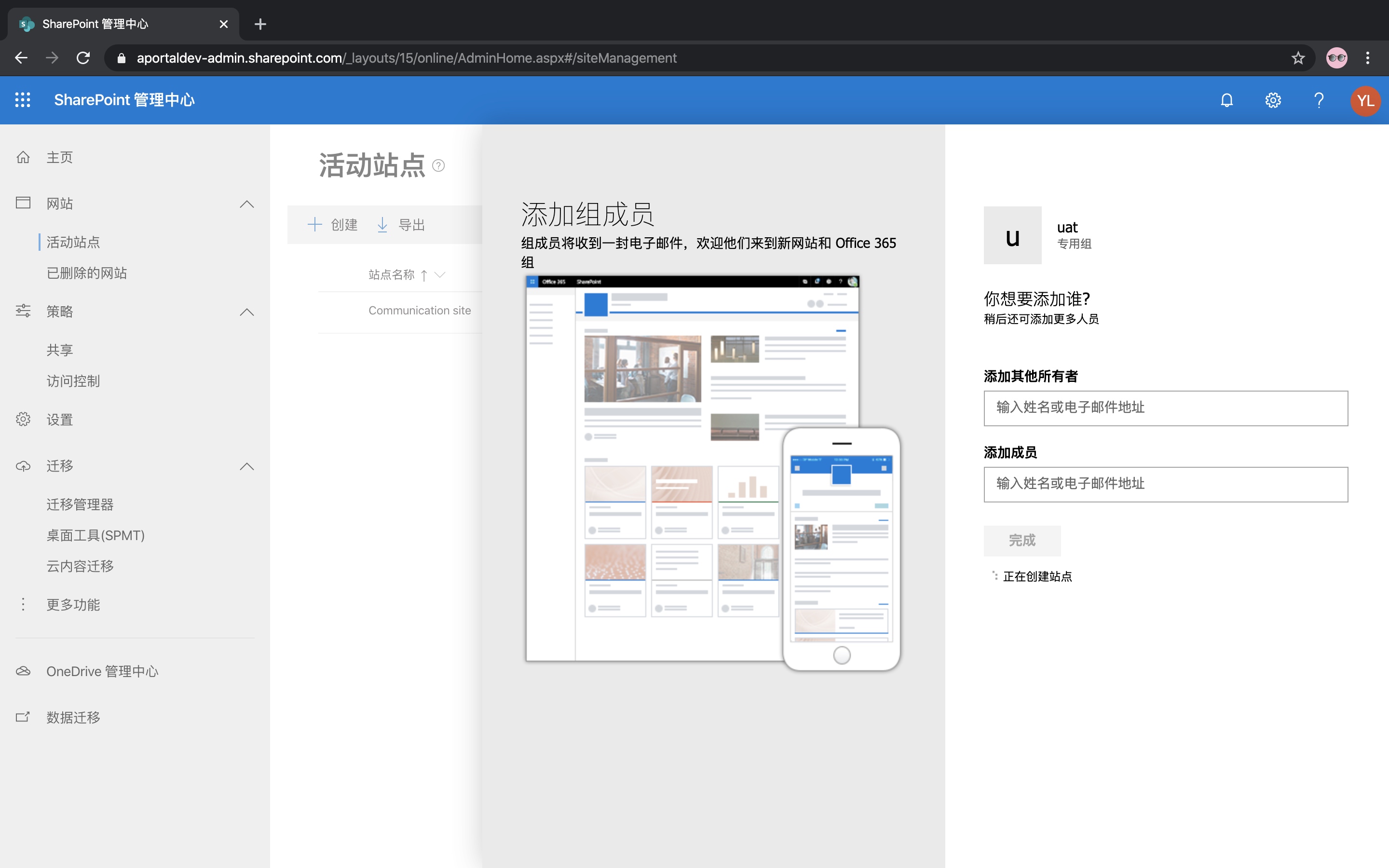The width and height of the screenshot is (1389, 868).
Task: Click the 创建 button label
Action: click(344, 225)
